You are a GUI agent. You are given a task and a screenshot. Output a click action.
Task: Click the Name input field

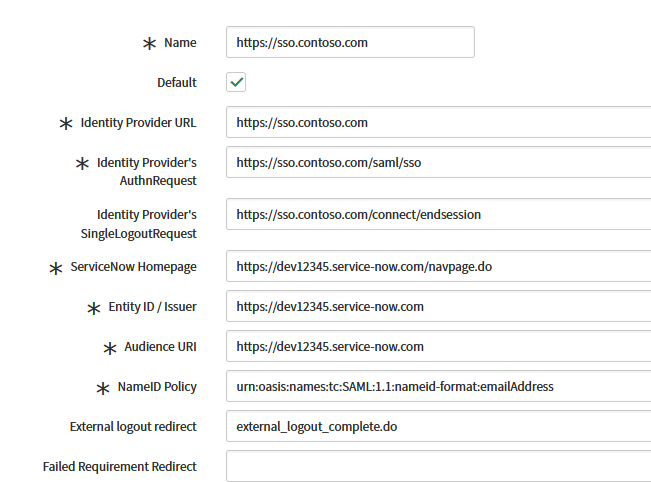click(x=349, y=42)
